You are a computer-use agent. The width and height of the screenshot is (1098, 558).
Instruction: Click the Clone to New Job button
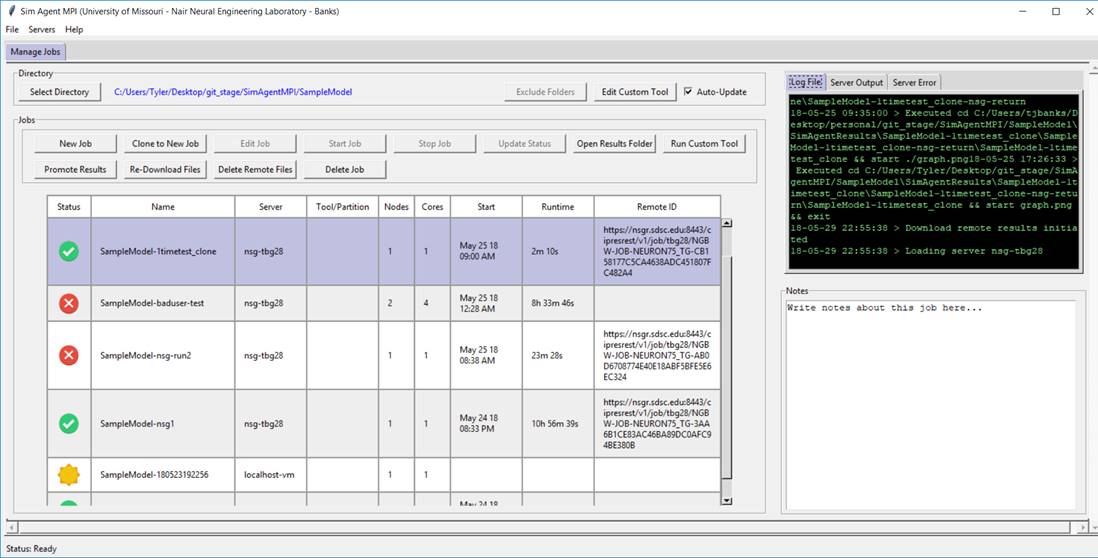pos(165,144)
